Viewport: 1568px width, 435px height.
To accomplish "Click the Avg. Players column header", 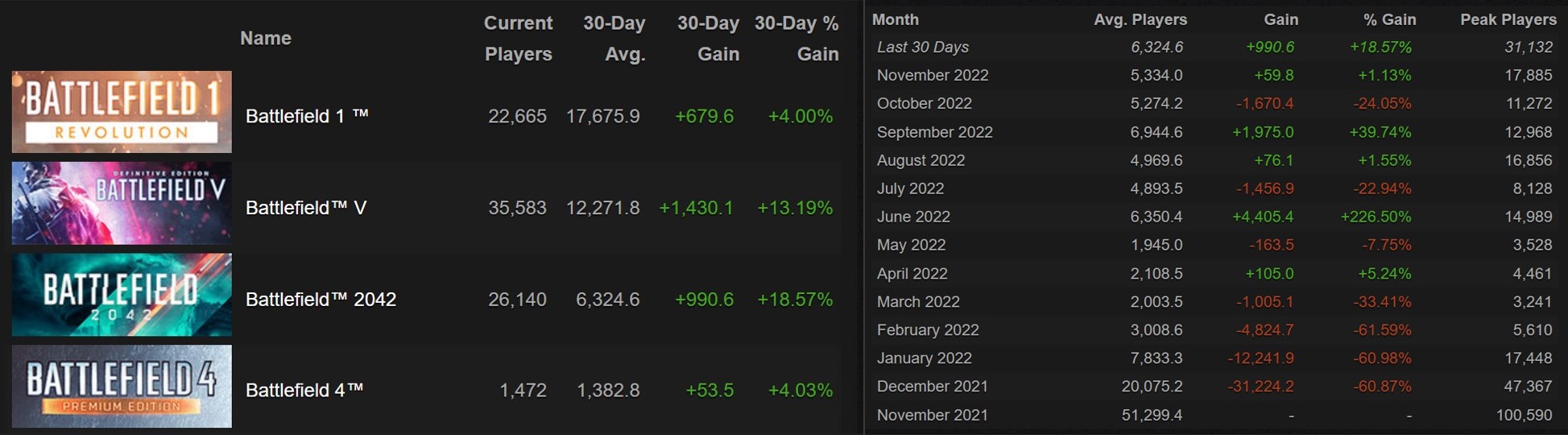I will click(x=1140, y=19).
